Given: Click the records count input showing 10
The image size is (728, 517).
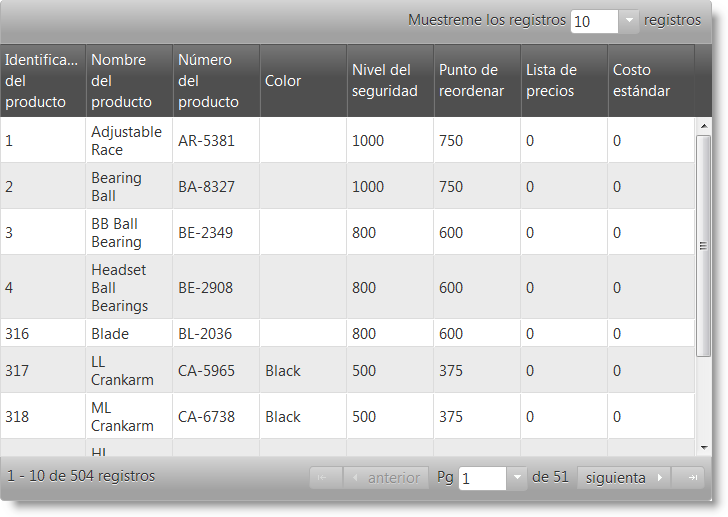Looking at the screenshot, I should pyautogui.click(x=593, y=21).
